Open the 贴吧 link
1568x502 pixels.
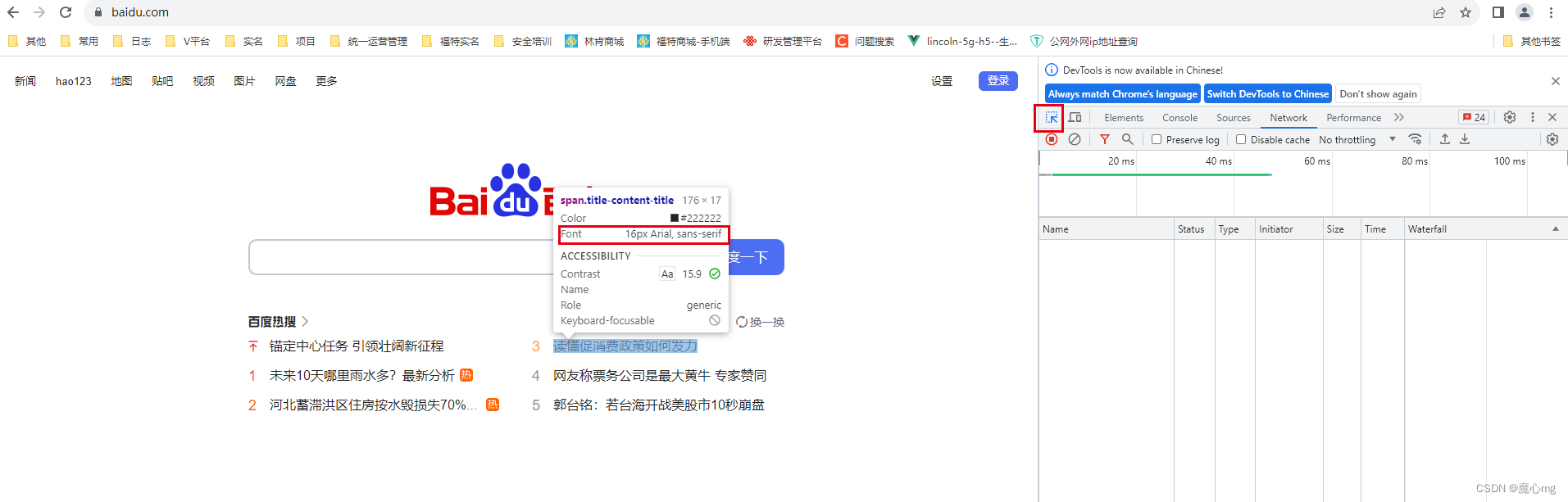pyautogui.click(x=162, y=81)
